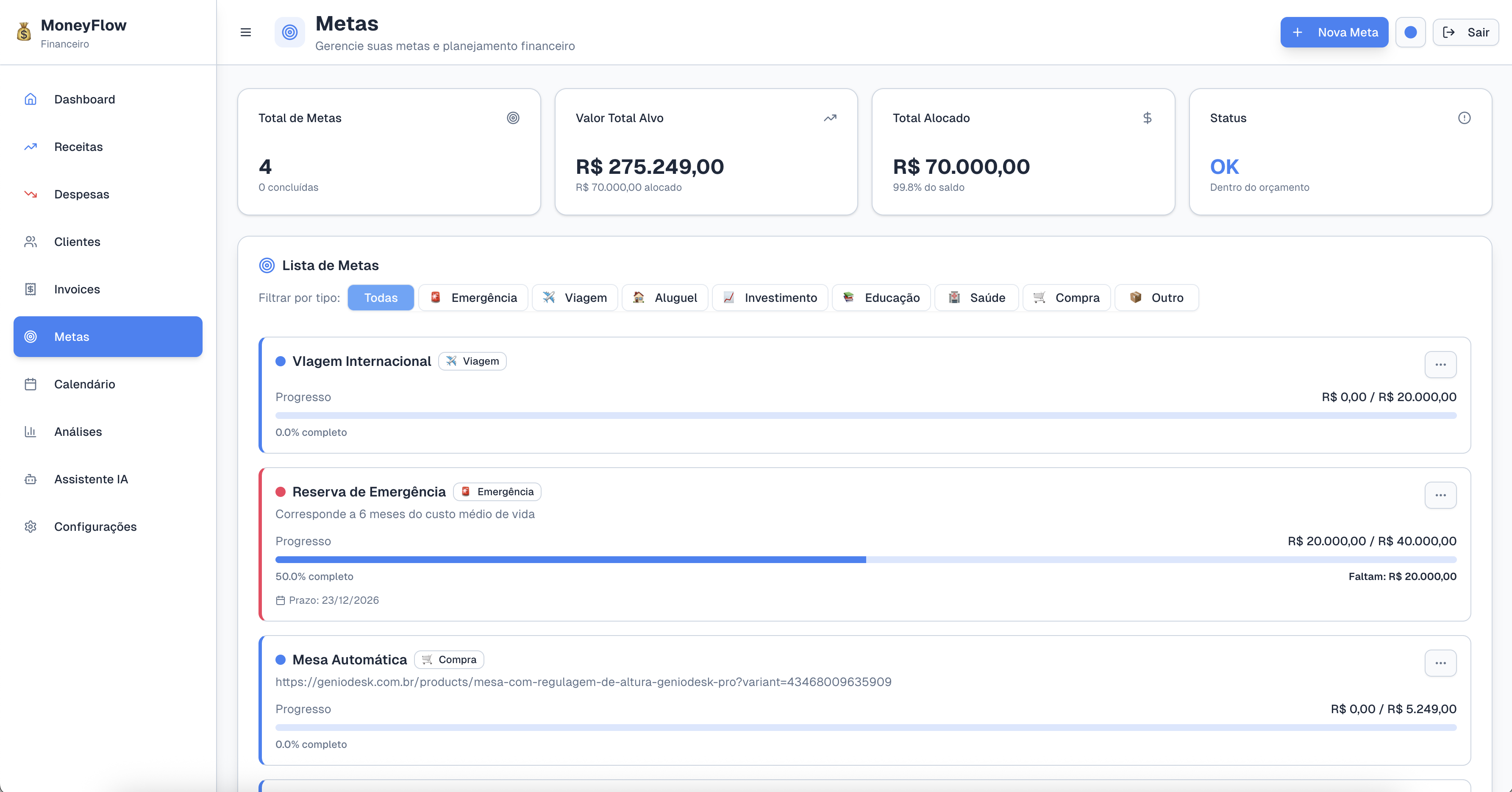This screenshot has width=1512, height=792.
Task: Click the Viagem Internacional progress bar
Action: pyautogui.click(x=866, y=416)
